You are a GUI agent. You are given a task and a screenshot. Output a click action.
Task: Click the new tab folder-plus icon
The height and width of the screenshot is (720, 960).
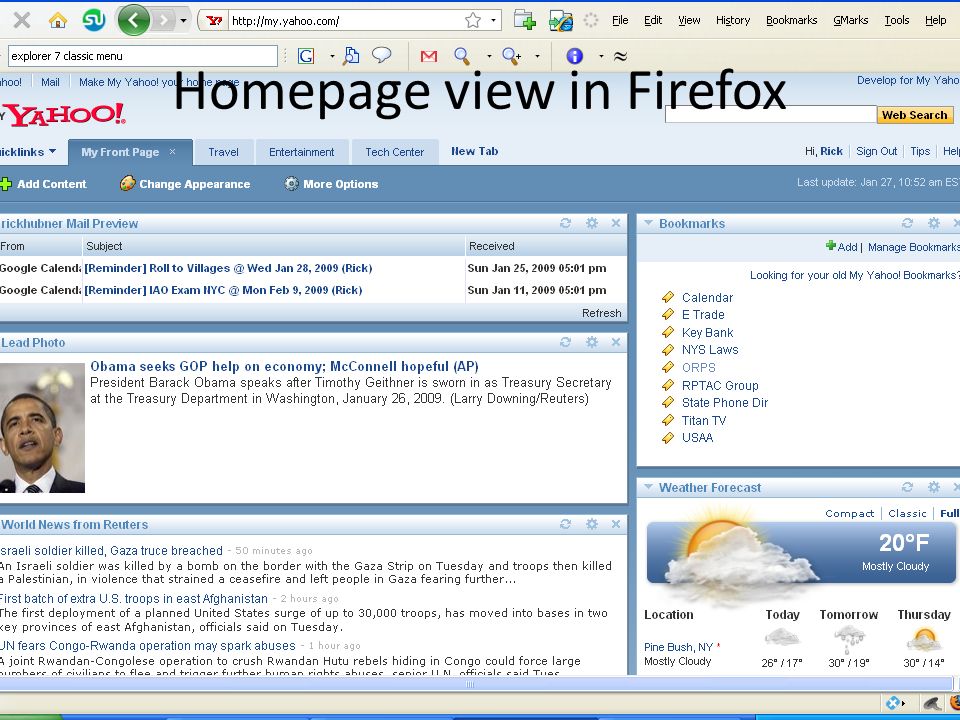click(x=525, y=20)
